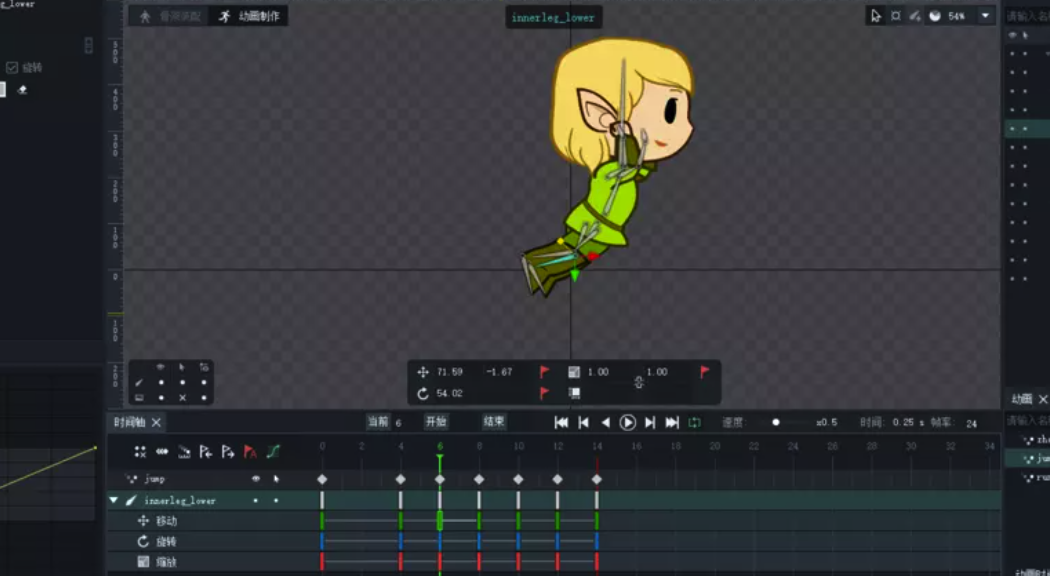
Task: Click the jump row keyframe diamond at frame 0
Action: click(x=322, y=479)
